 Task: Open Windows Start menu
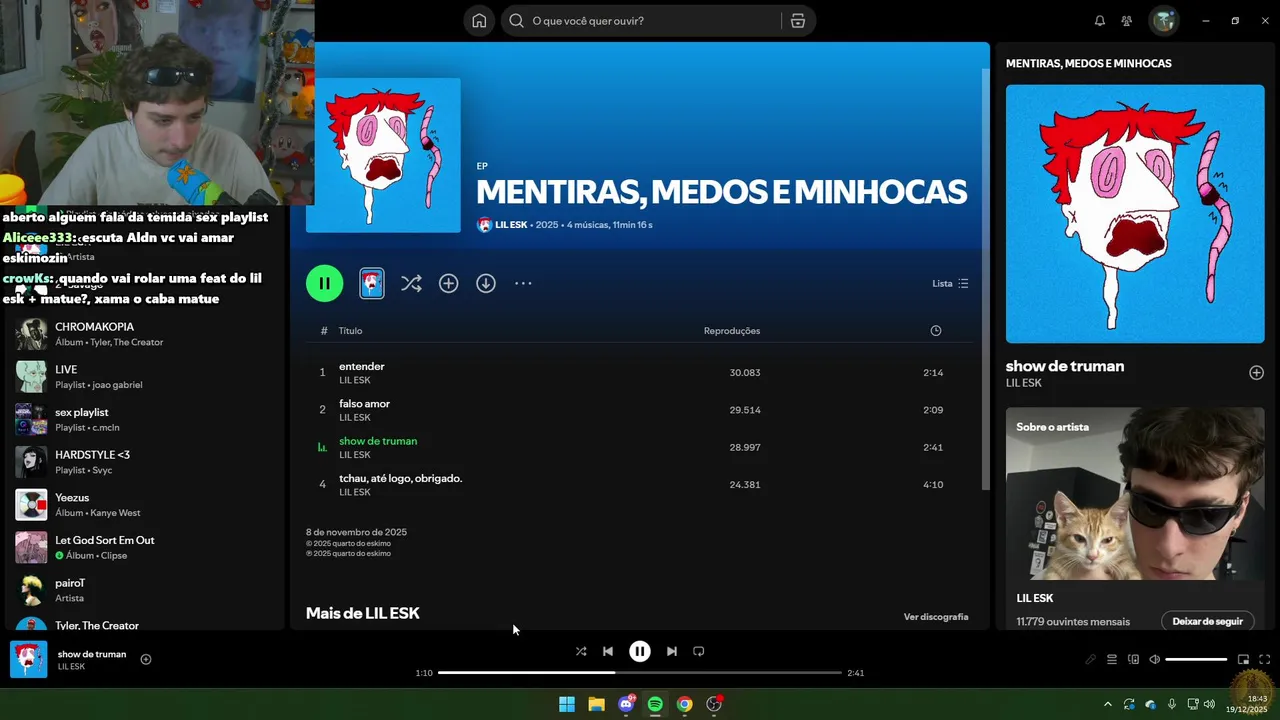pyautogui.click(x=567, y=704)
